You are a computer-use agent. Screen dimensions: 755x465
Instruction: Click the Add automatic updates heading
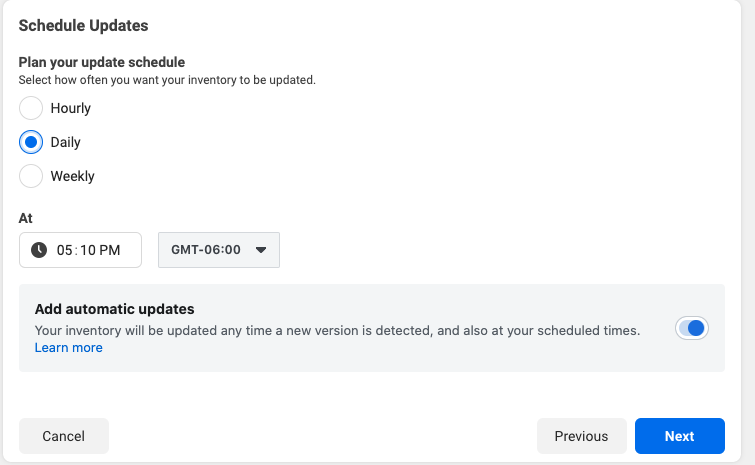point(115,309)
